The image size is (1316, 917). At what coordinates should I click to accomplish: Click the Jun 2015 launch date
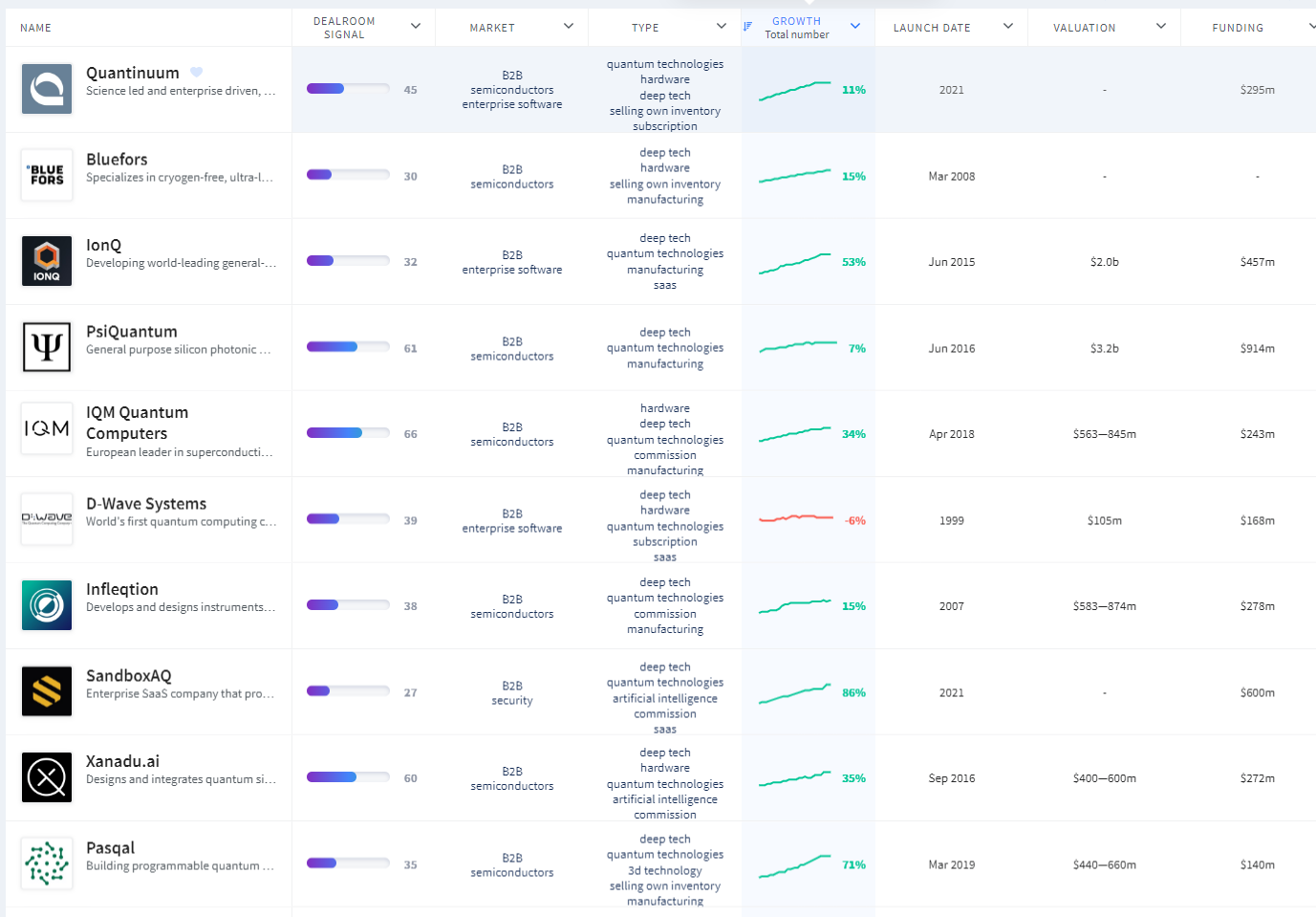pos(951,262)
